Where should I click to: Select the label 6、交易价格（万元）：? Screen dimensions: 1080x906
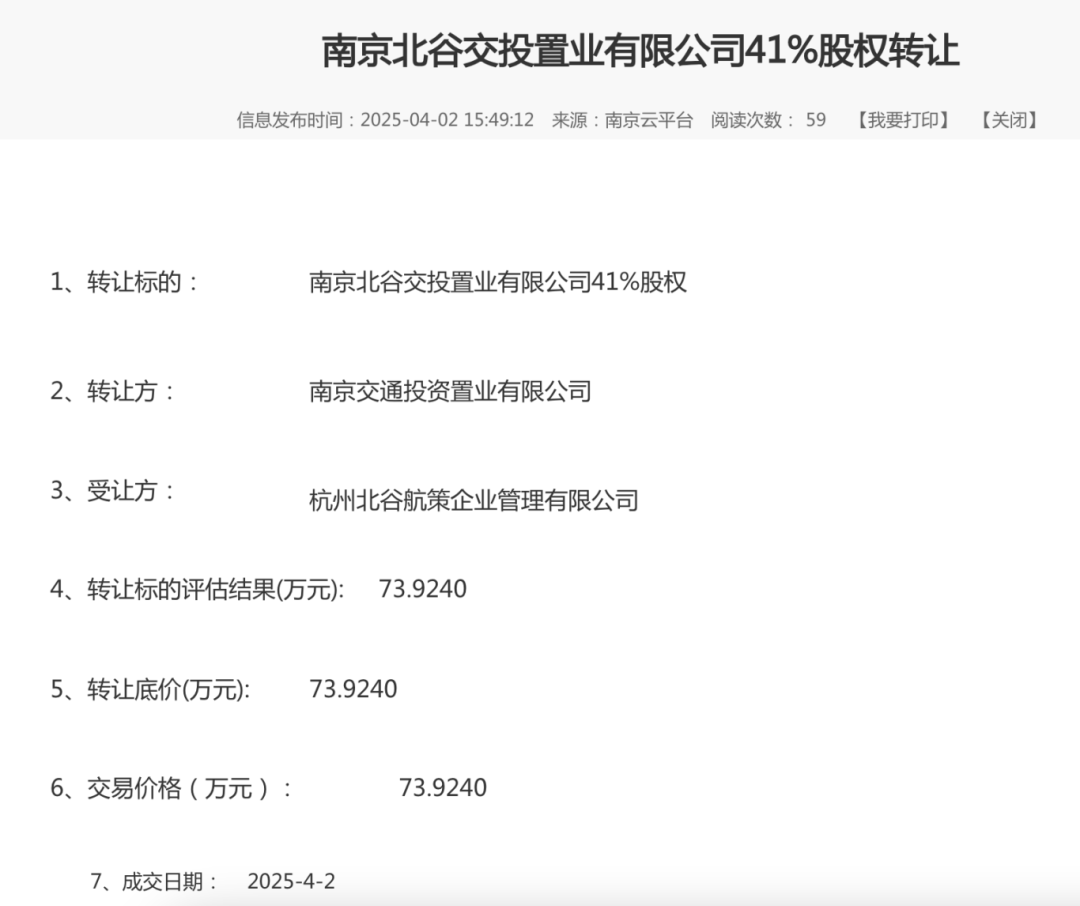(172, 787)
